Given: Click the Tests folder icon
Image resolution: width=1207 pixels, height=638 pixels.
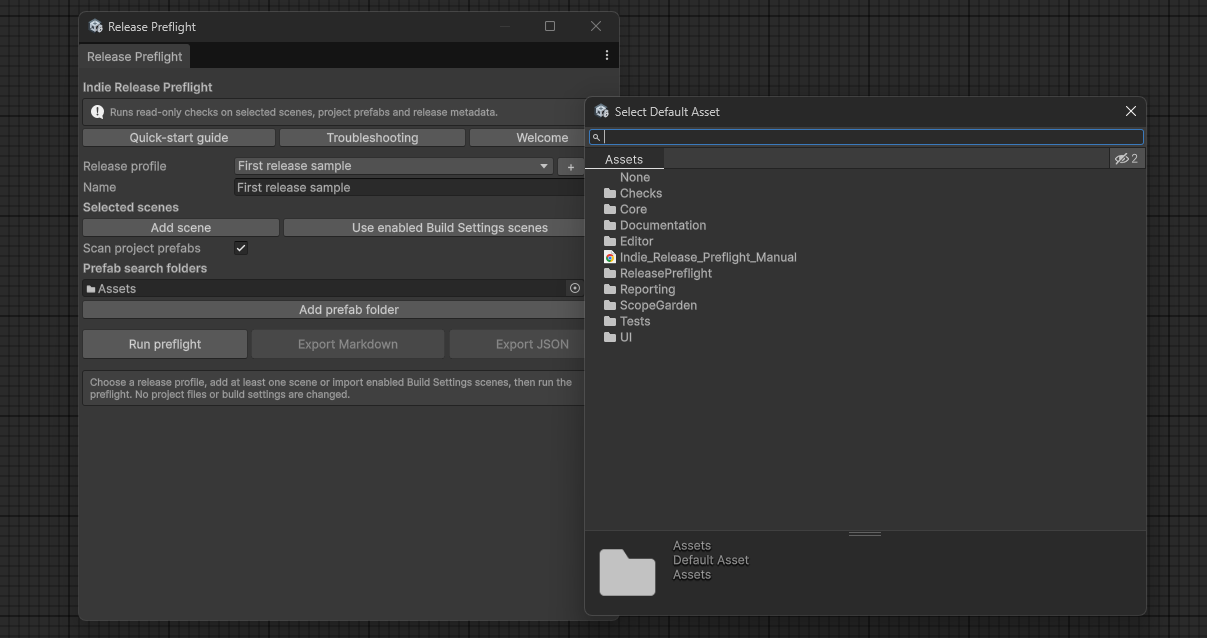Looking at the screenshot, I should [x=610, y=322].
